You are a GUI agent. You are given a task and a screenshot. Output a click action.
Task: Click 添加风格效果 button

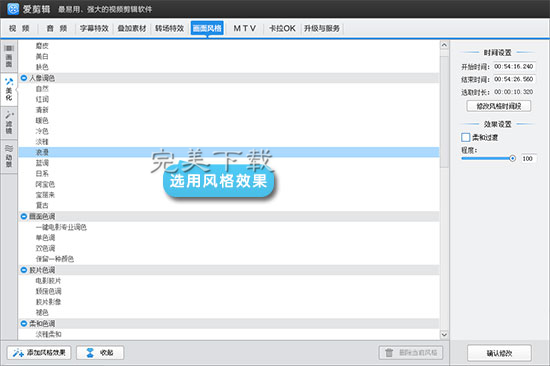[x=39, y=353]
